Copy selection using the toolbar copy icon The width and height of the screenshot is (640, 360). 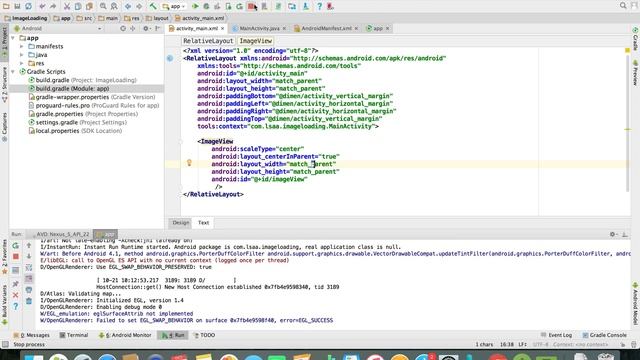point(78,6)
